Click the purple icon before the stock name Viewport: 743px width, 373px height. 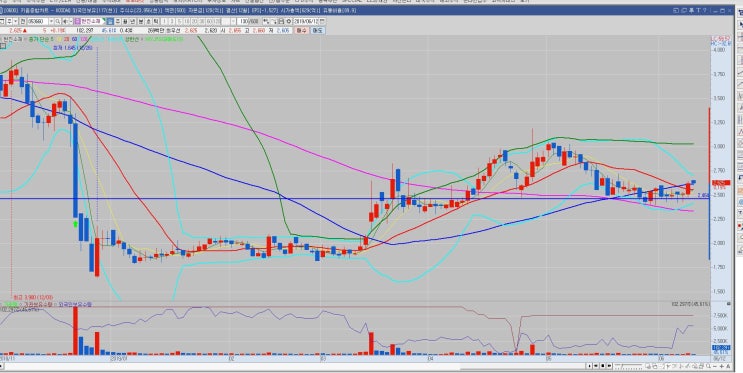click(x=77, y=21)
